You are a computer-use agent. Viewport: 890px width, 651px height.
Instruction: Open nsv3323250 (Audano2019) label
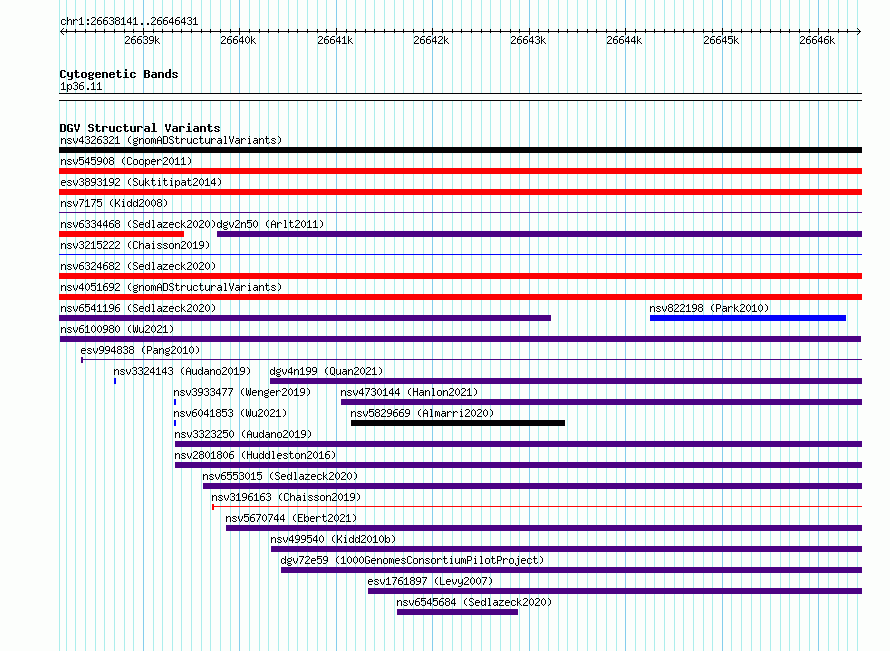pyautogui.click(x=243, y=434)
